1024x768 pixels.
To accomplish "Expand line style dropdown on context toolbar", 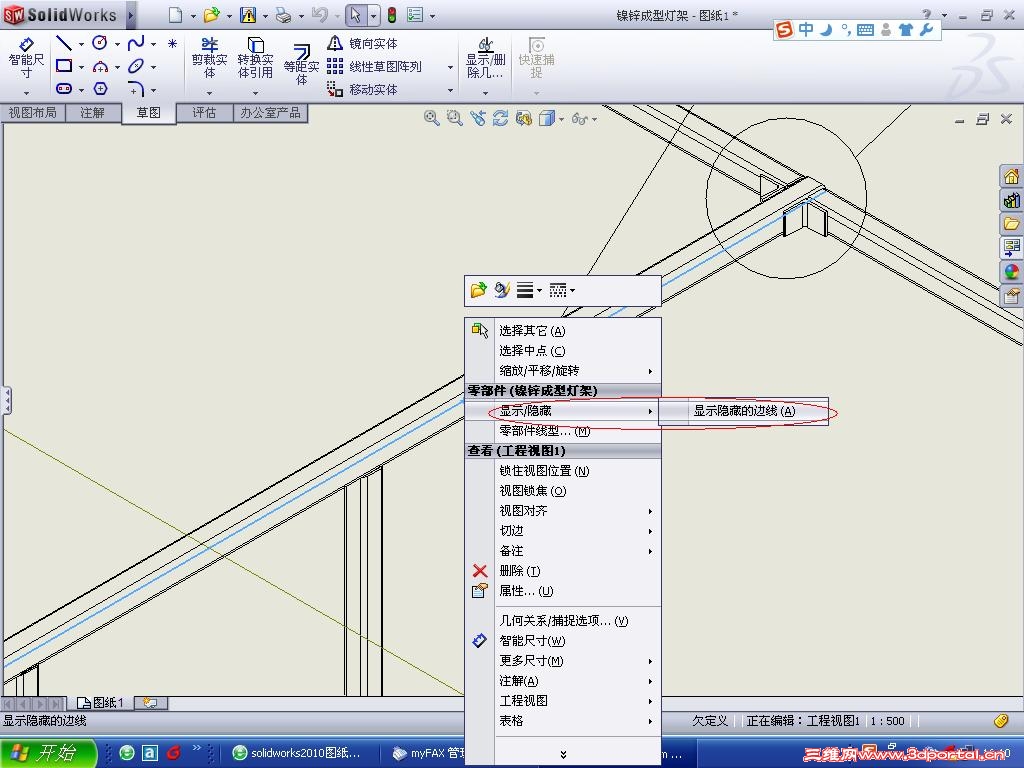I will (573, 290).
